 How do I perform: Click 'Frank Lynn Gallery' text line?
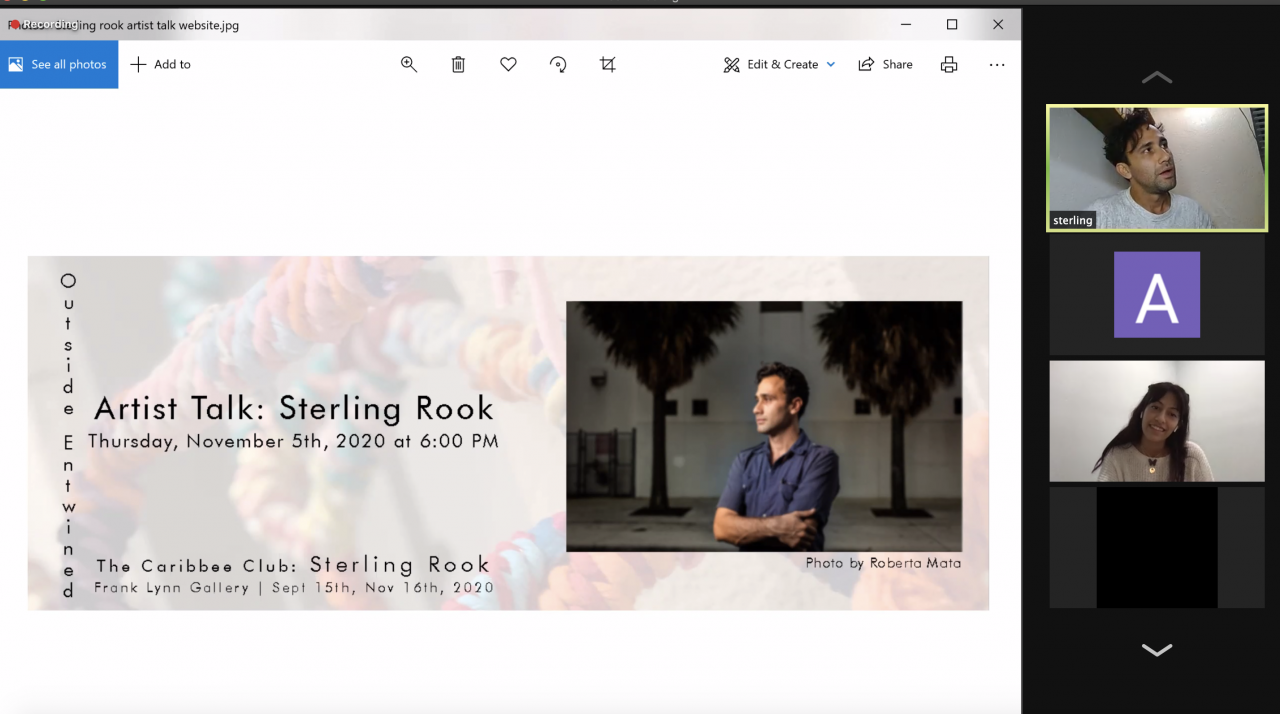[x=294, y=588]
